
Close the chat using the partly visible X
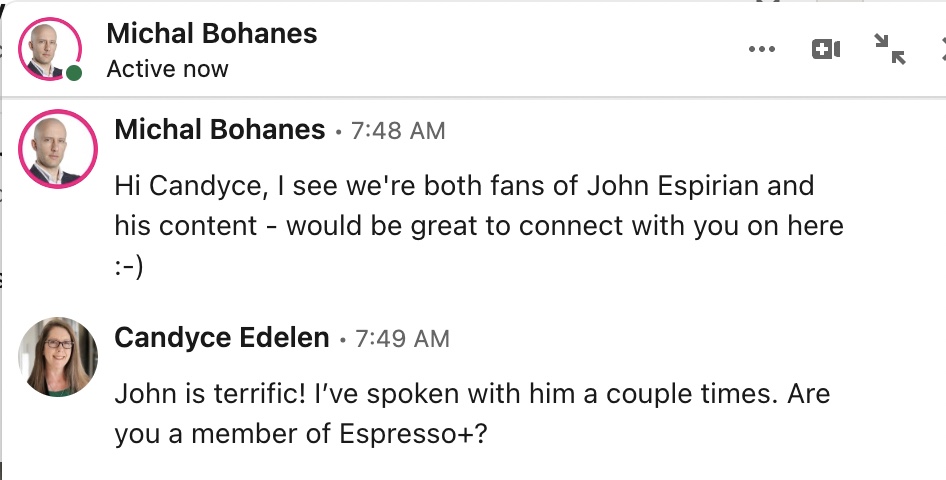pyautogui.click(x=941, y=48)
